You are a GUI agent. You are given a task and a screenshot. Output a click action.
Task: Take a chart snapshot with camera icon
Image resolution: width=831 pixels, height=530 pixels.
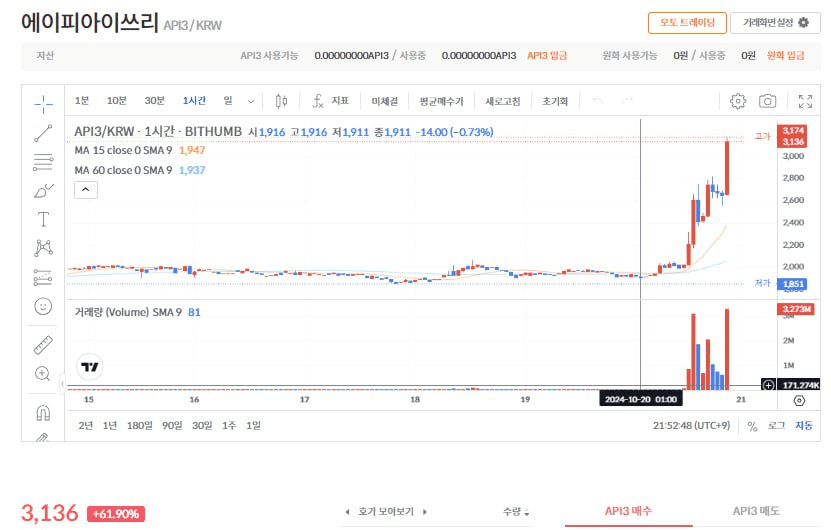(x=767, y=101)
